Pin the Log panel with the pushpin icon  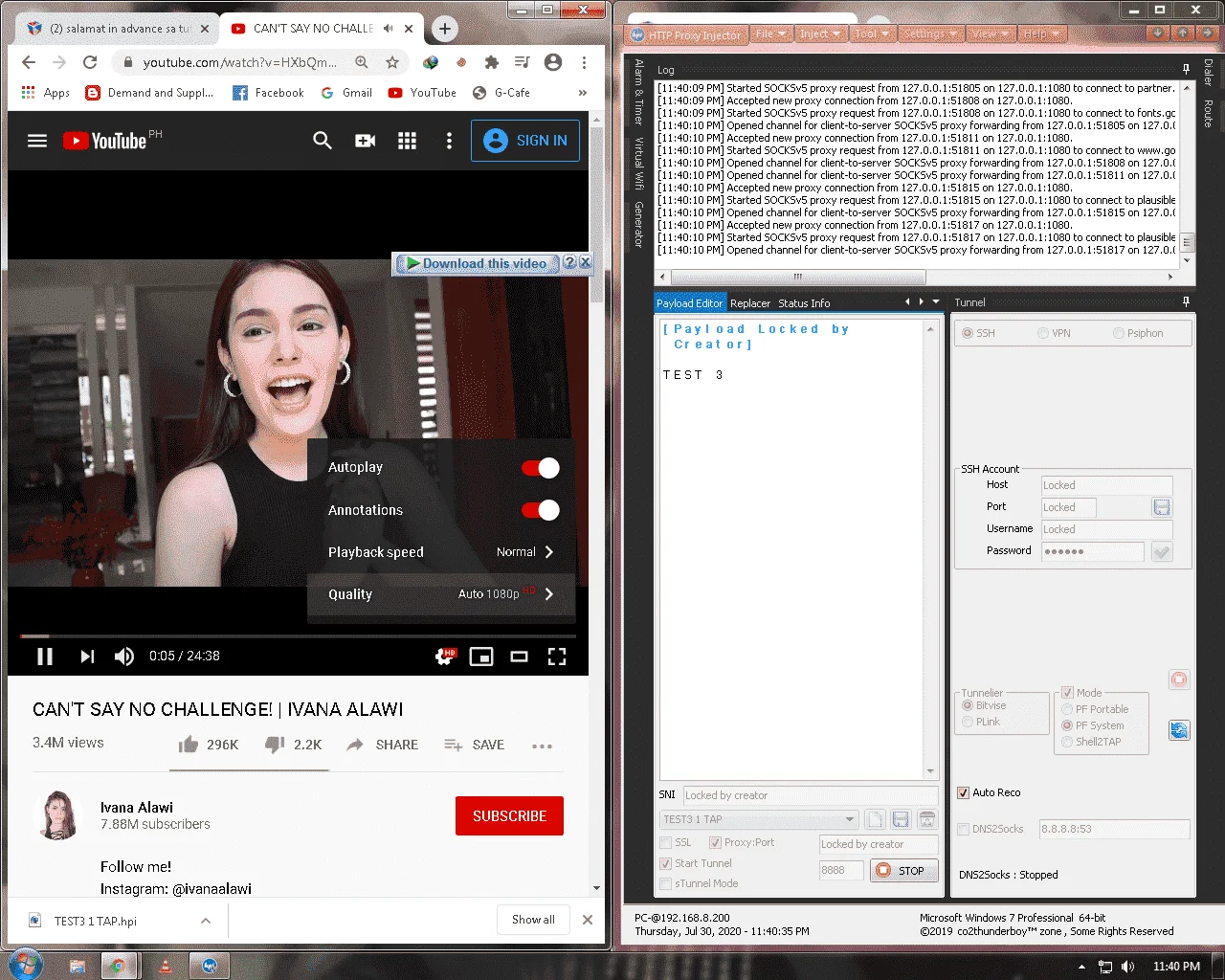pyautogui.click(x=1186, y=69)
